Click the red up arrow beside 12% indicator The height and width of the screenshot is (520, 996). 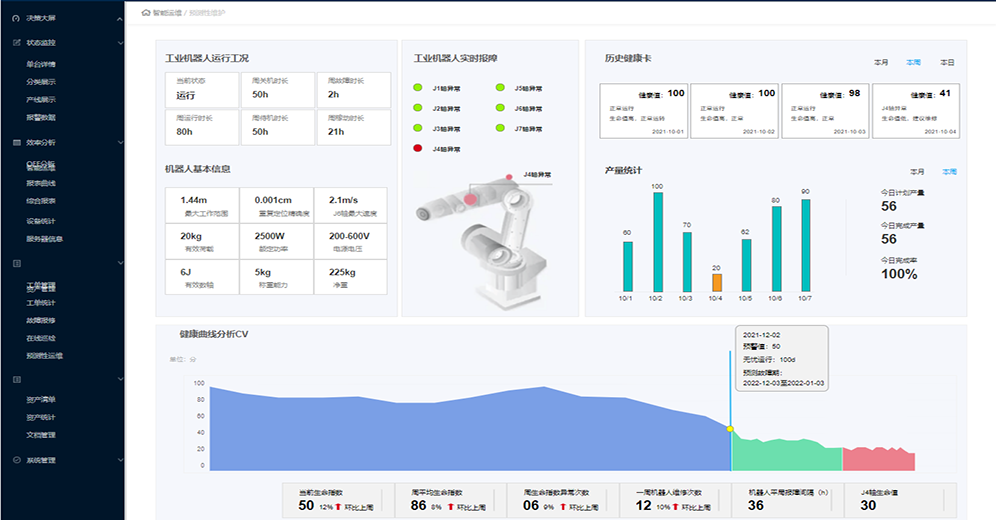339,507
